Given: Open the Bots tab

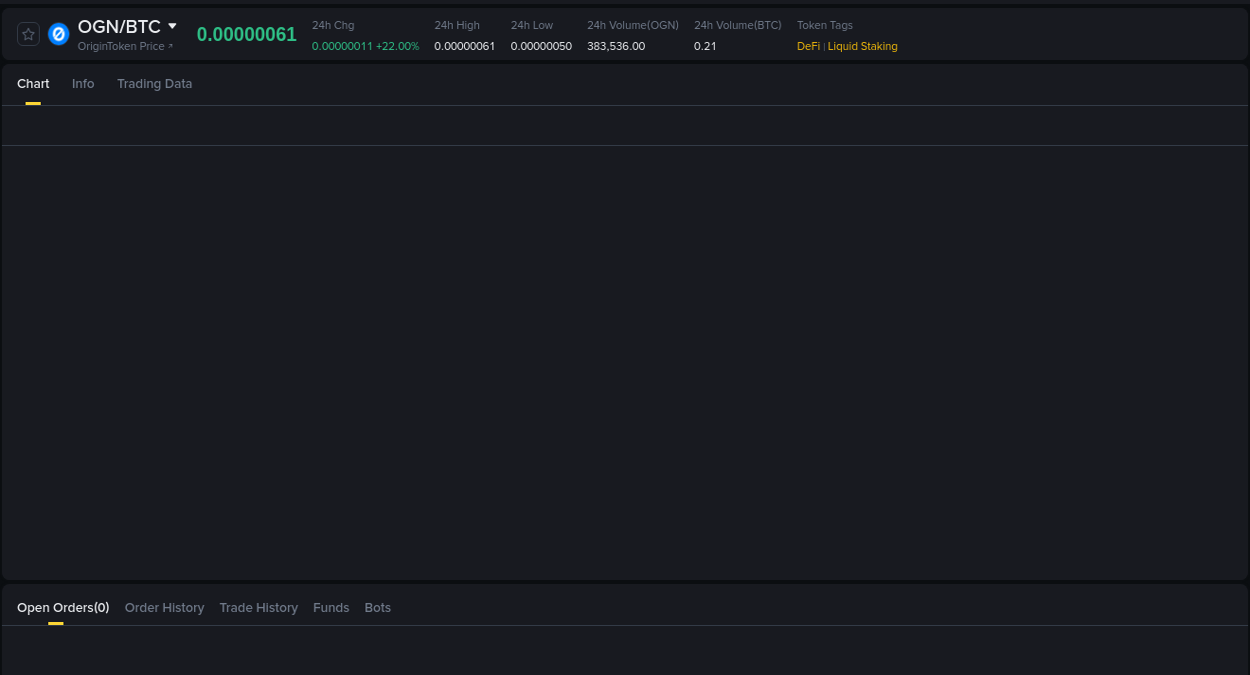Looking at the screenshot, I should tap(378, 608).
